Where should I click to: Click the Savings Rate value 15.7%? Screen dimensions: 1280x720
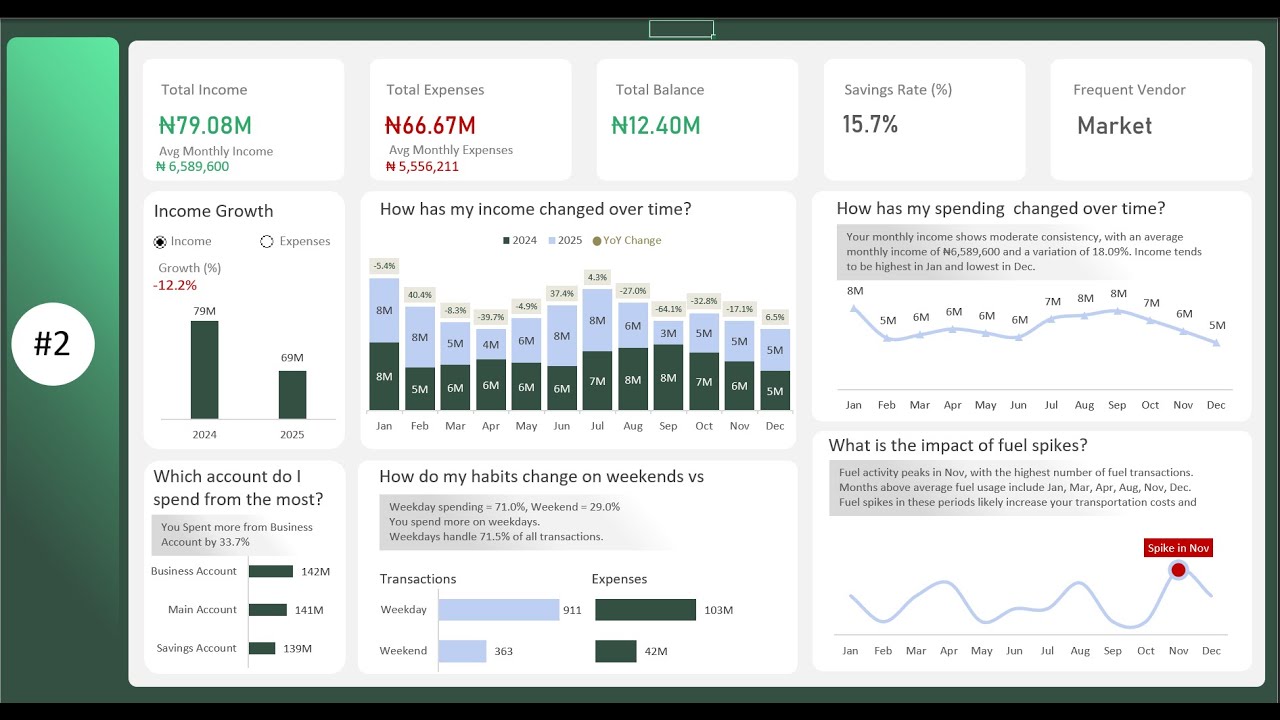(870, 125)
